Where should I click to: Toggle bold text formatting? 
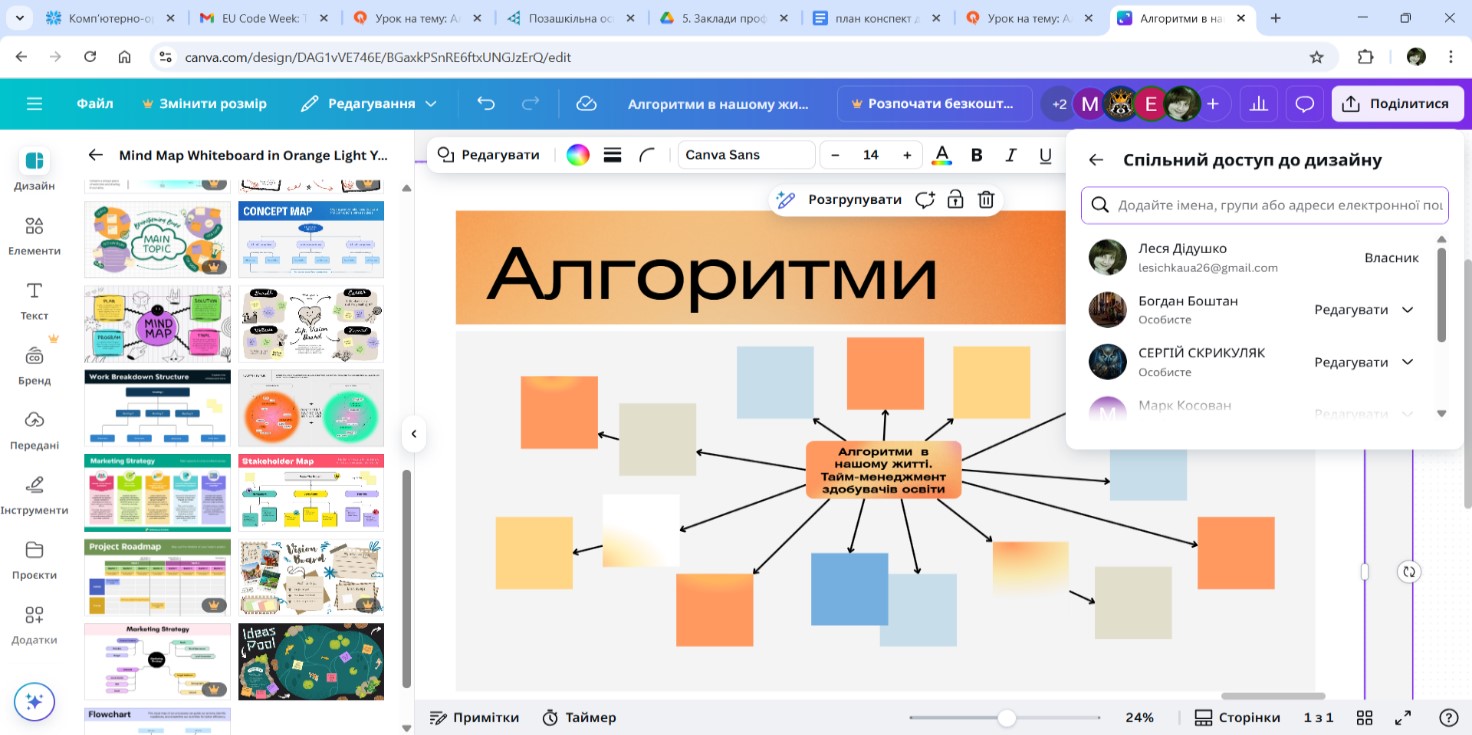pos(977,155)
